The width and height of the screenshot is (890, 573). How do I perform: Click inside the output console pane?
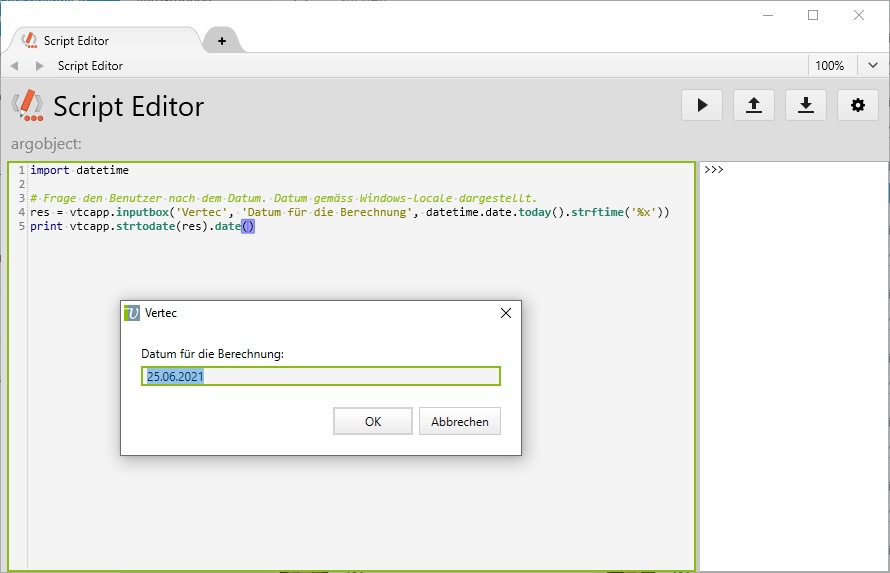pos(793,360)
